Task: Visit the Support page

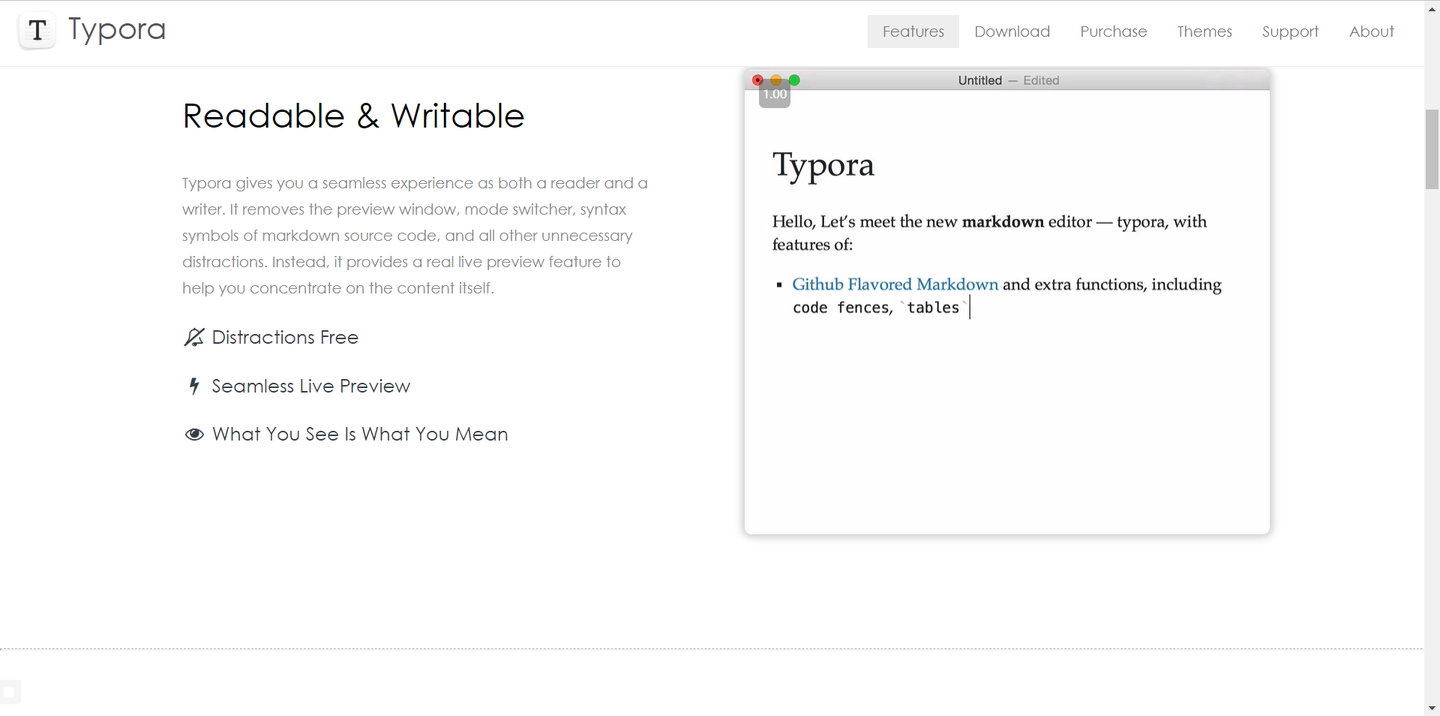Action: point(1290,31)
